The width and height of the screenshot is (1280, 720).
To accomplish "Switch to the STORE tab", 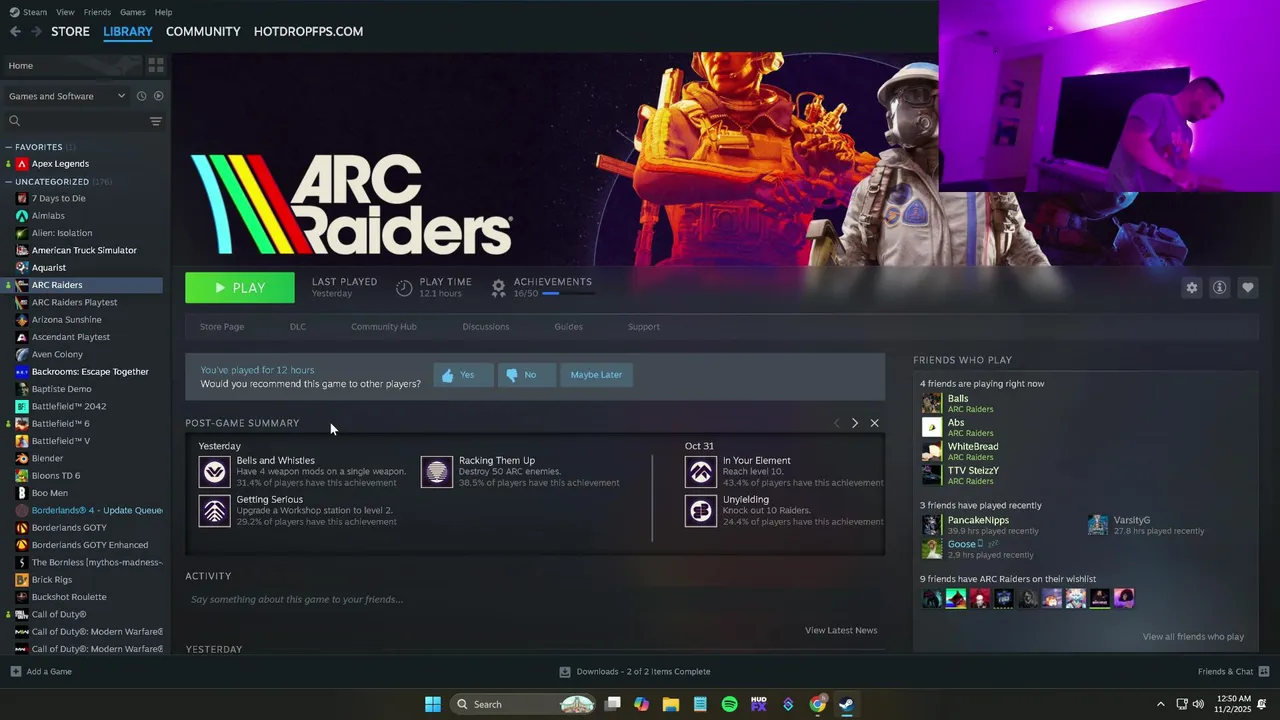I will click(x=70, y=32).
